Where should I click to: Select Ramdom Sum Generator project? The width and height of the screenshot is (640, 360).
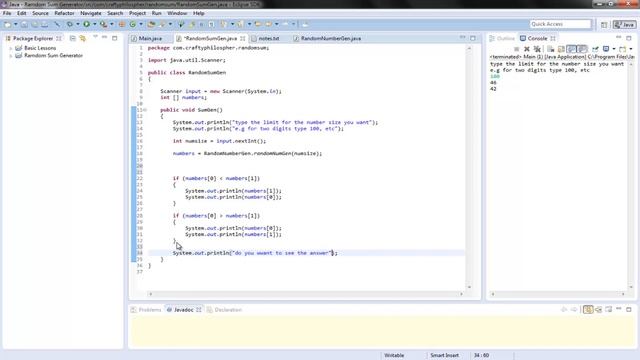[53, 56]
